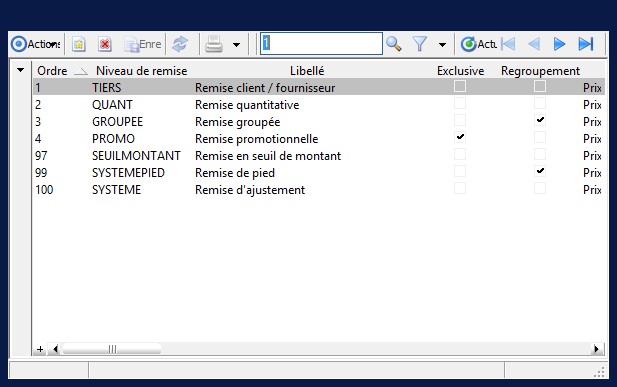The image size is (617, 387).
Task: Click the window resize grip
Action: 599,372
